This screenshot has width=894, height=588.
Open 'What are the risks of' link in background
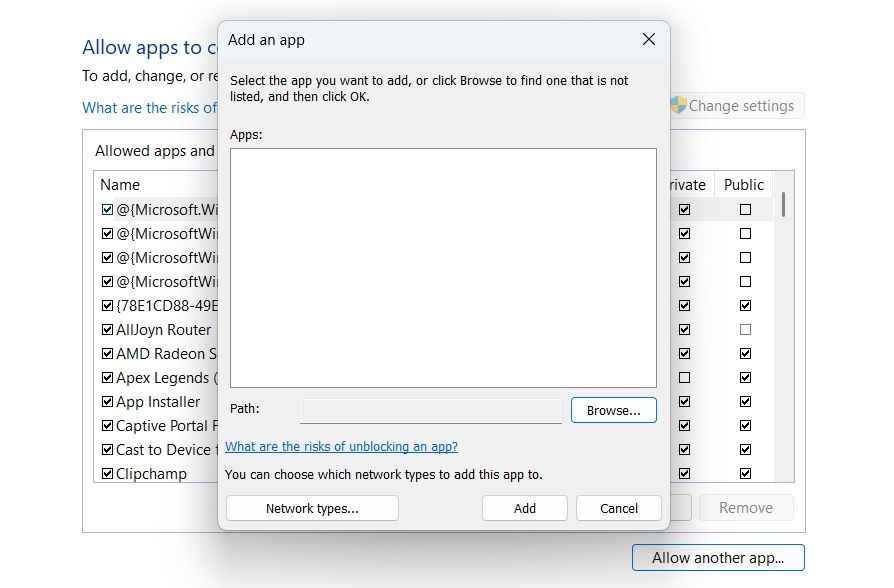click(149, 108)
